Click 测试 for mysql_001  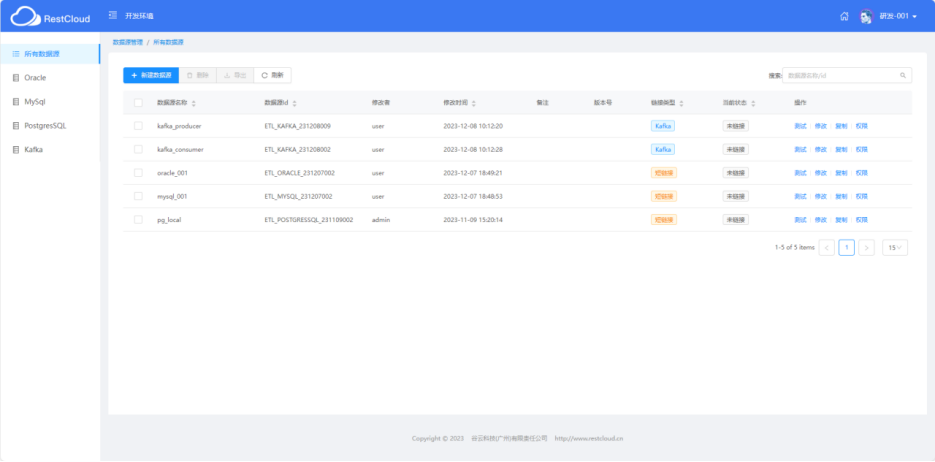[800, 196]
